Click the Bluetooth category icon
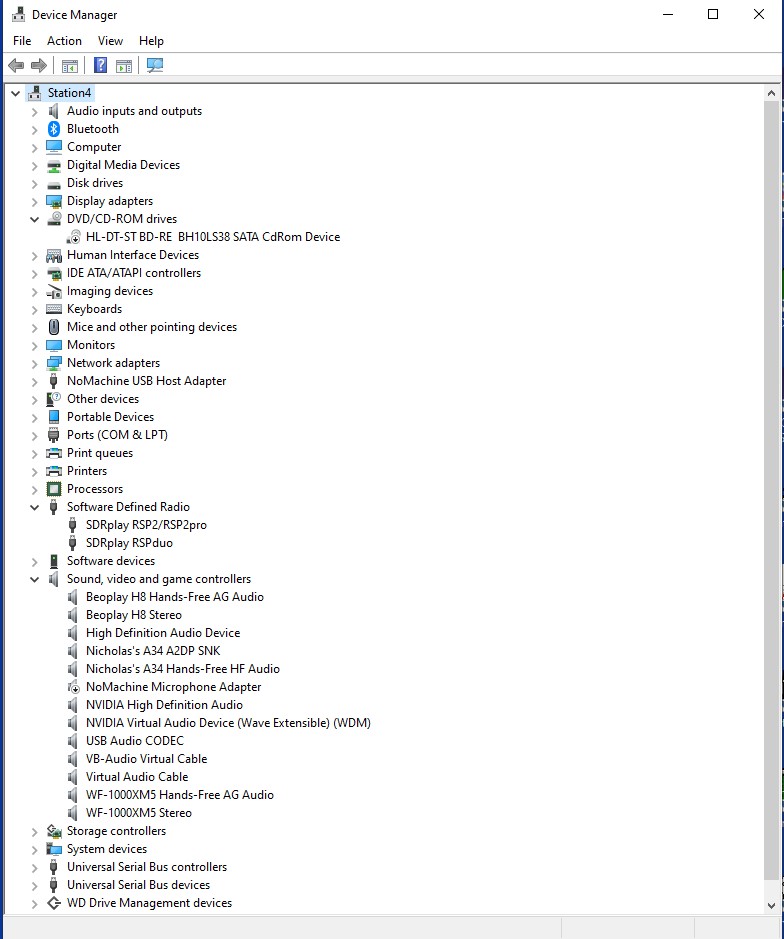 (x=54, y=129)
